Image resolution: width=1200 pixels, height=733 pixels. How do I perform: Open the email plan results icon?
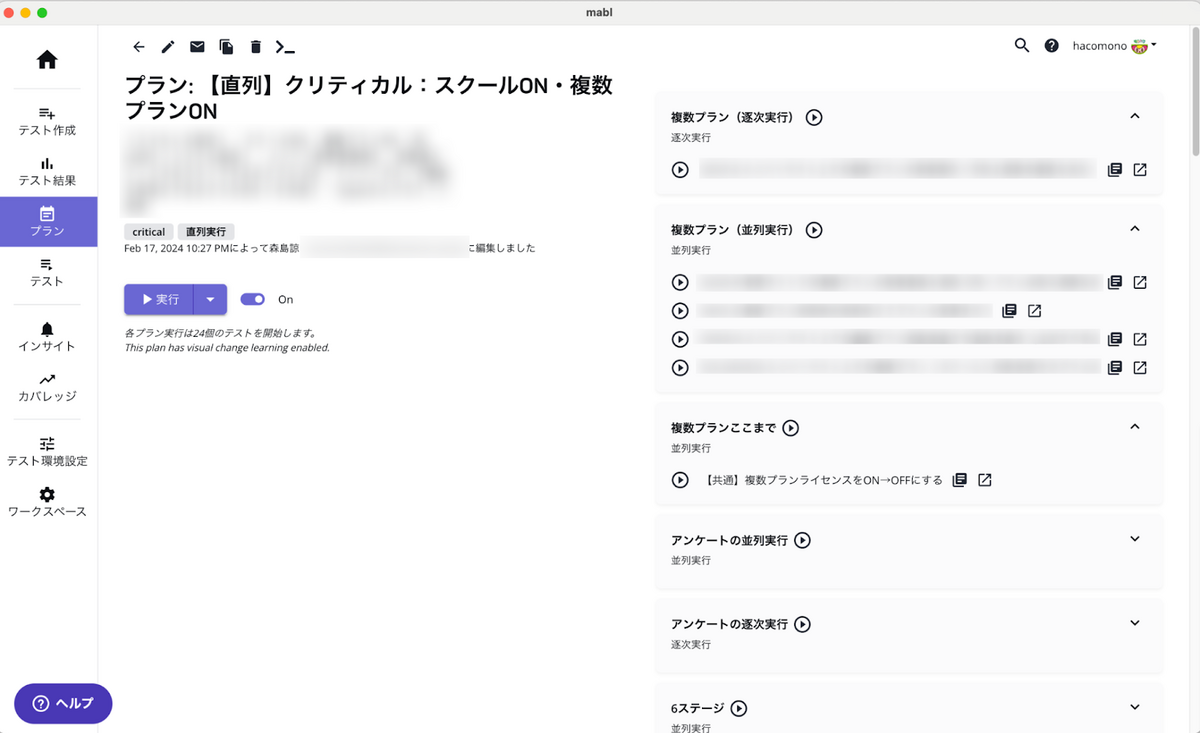[x=196, y=46]
